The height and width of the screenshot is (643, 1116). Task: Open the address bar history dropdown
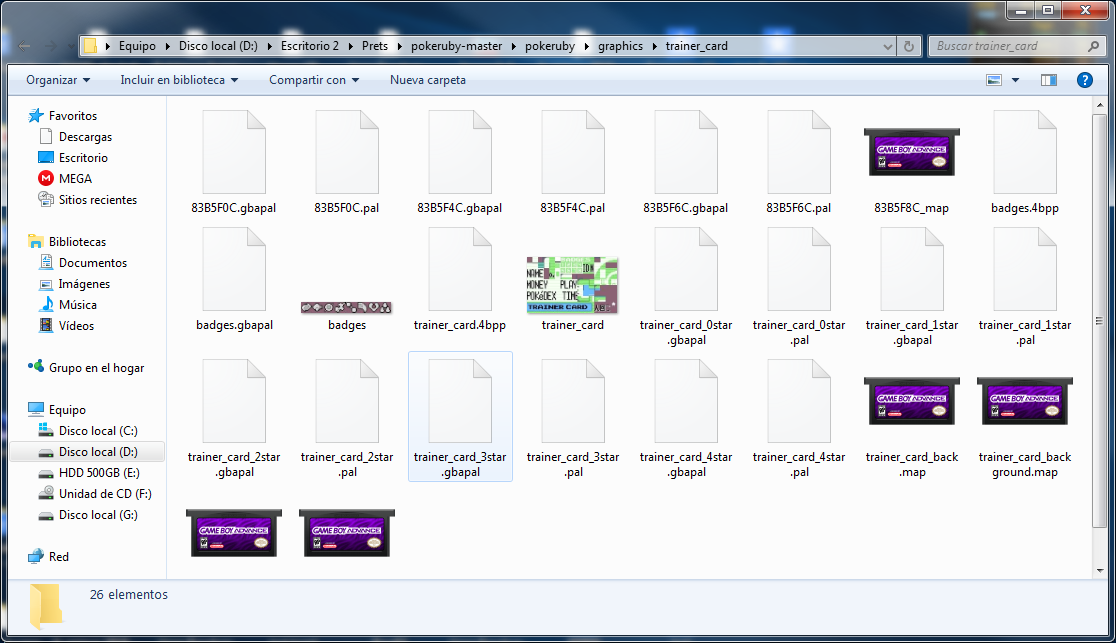pos(888,46)
